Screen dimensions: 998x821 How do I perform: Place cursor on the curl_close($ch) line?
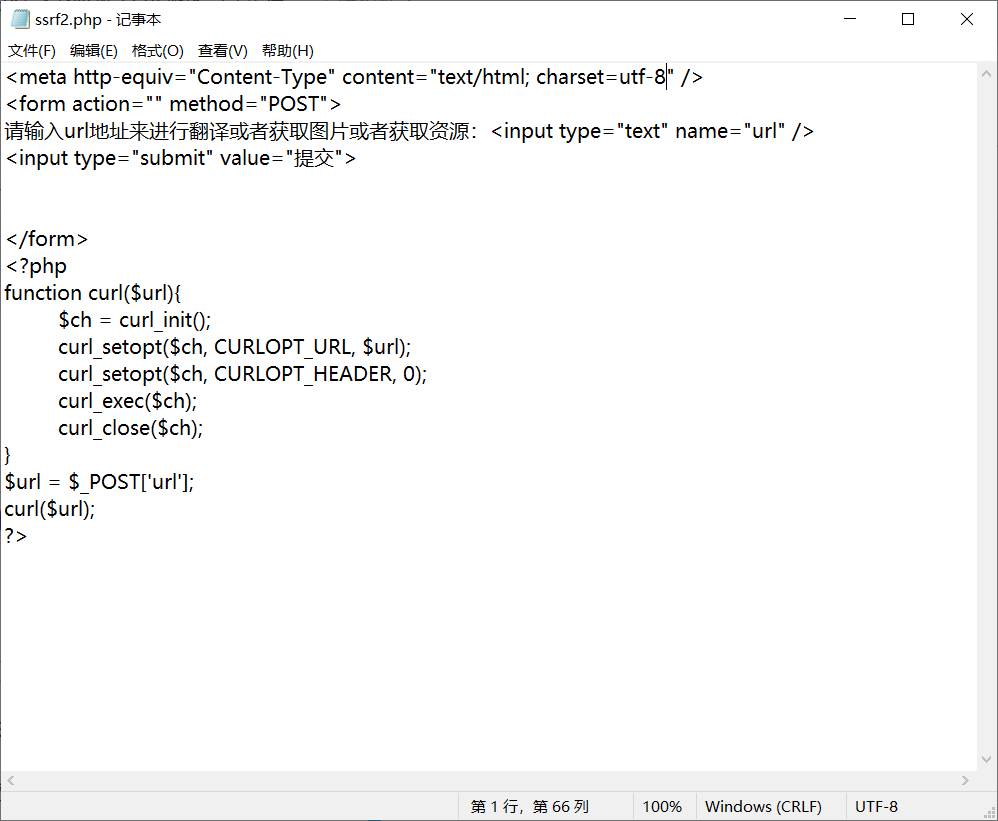pos(130,428)
